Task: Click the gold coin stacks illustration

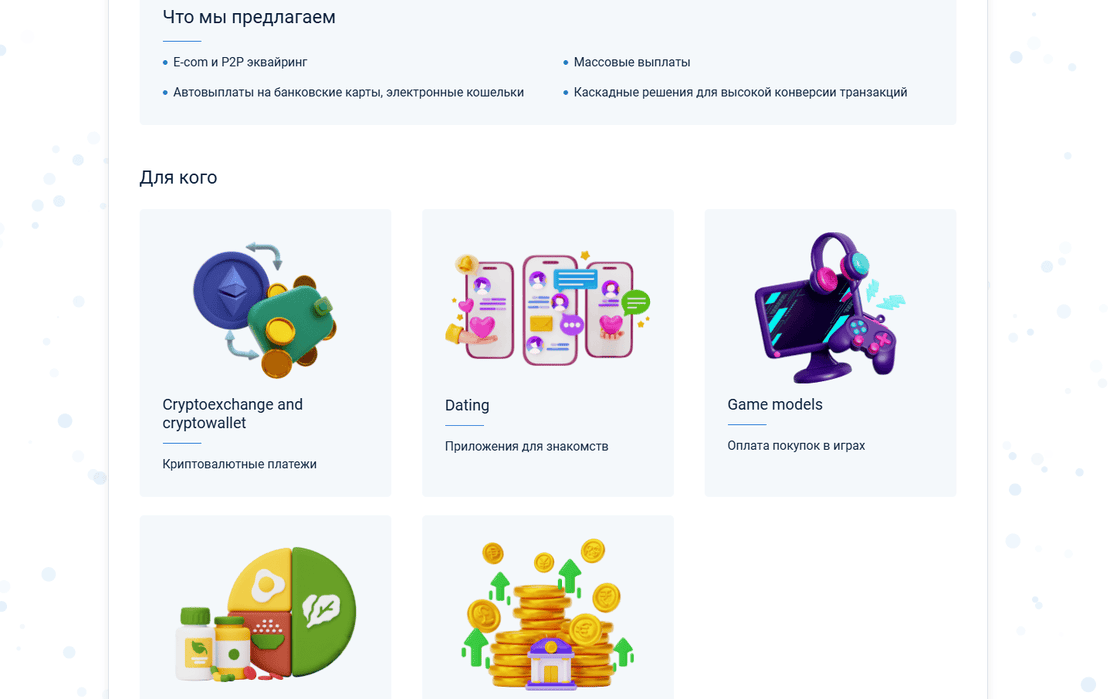Action: coord(547,613)
